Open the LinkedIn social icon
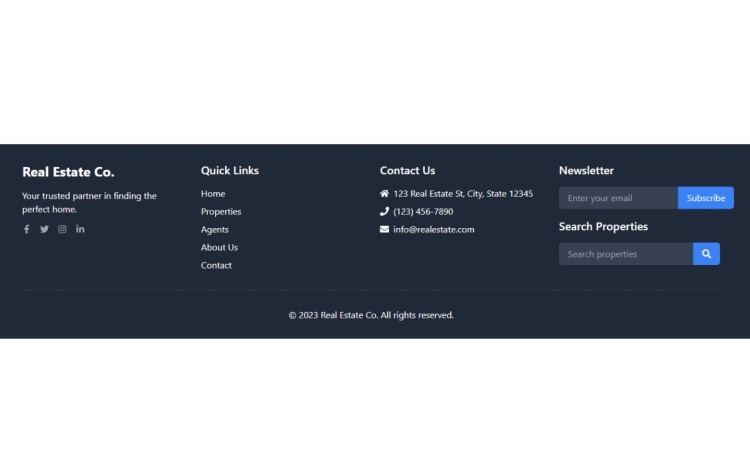750x469 pixels. pos(80,229)
